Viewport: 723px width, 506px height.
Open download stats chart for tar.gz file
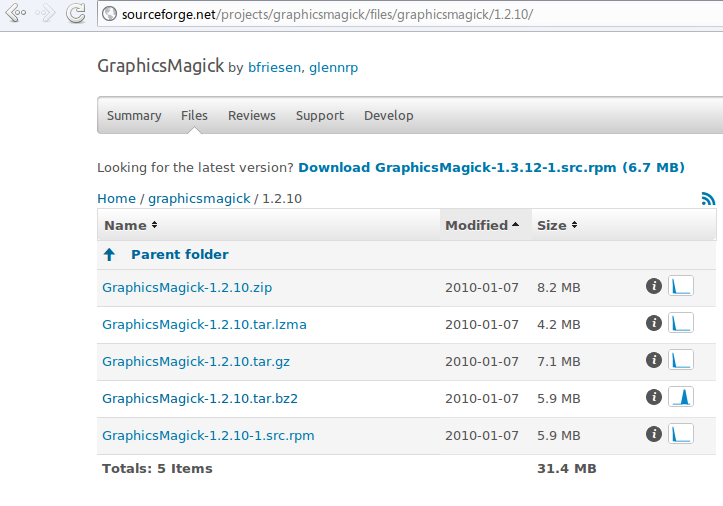(x=681, y=360)
